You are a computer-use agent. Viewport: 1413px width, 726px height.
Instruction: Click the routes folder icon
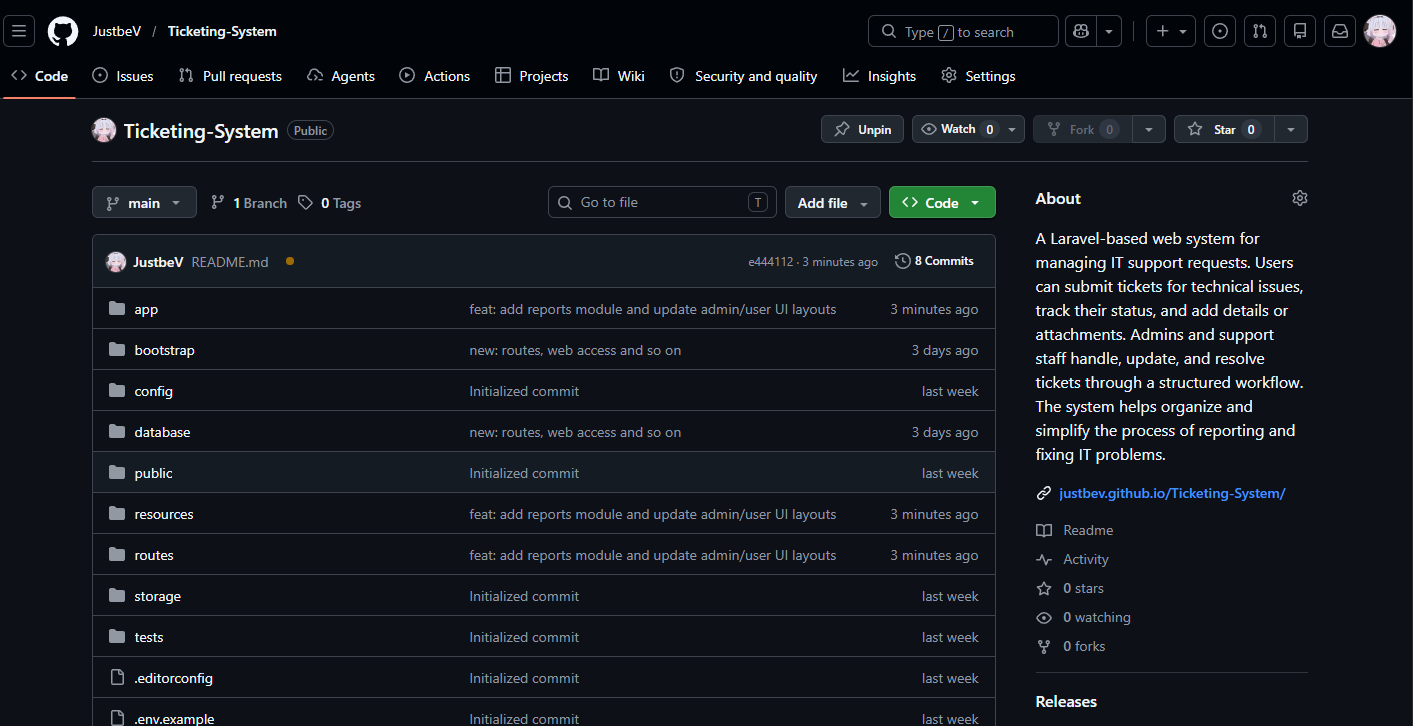click(117, 555)
